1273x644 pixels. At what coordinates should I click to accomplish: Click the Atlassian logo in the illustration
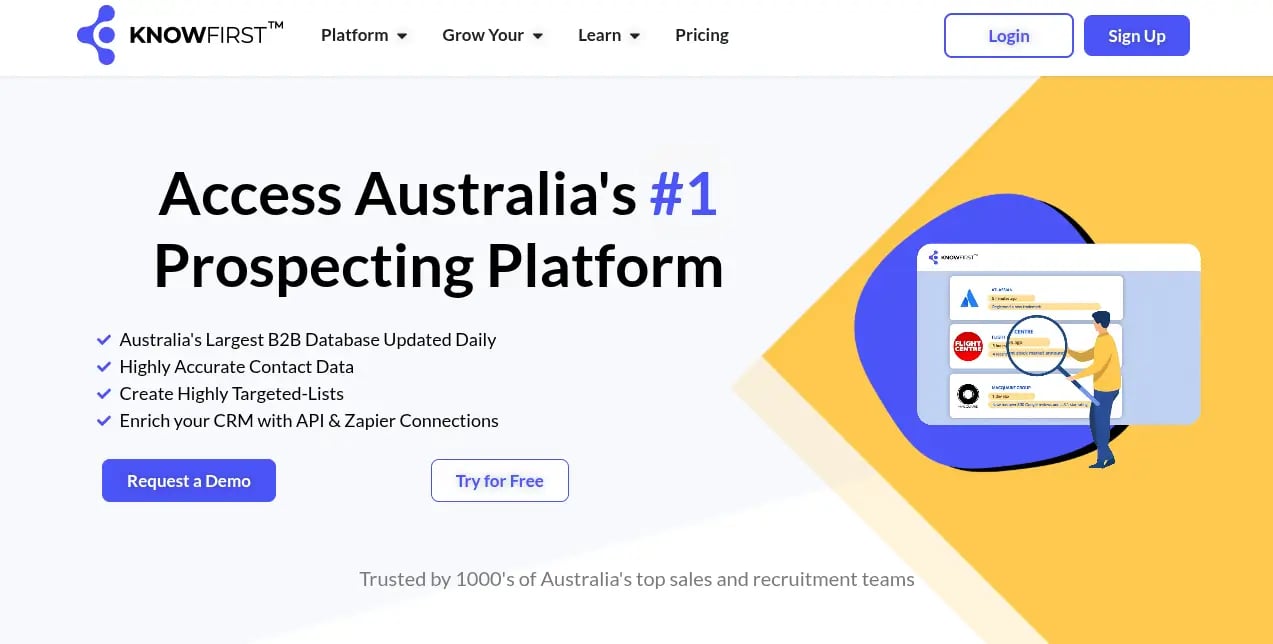point(968,298)
